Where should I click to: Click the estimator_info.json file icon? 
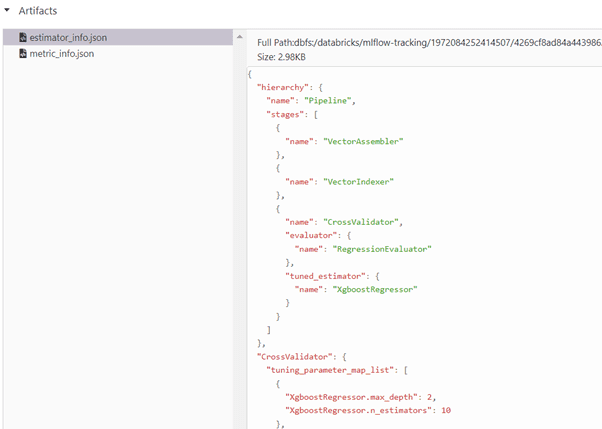point(23,37)
